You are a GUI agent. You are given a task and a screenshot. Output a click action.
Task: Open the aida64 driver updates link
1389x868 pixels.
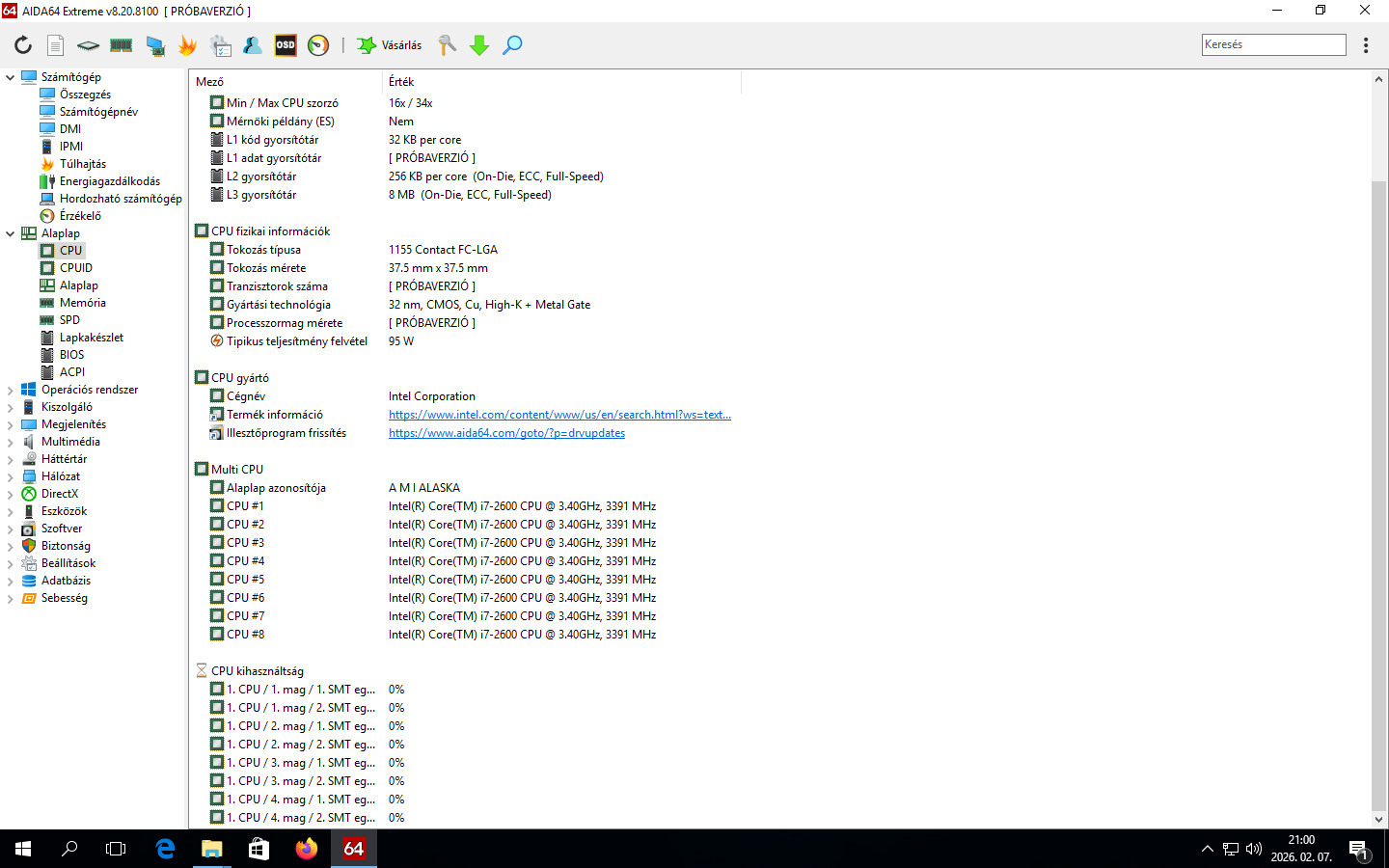(506, 433)
